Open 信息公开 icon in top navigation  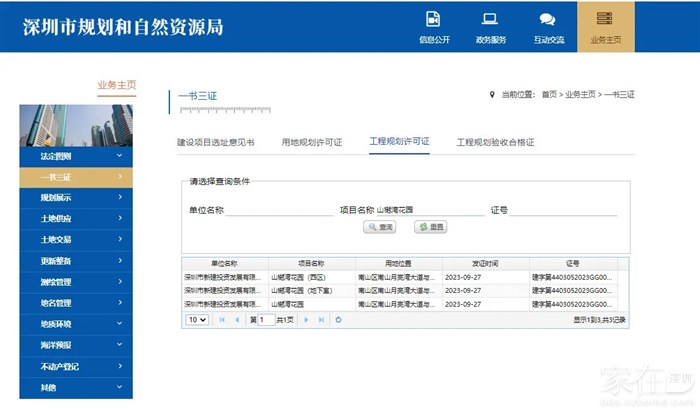click(433, 25)
